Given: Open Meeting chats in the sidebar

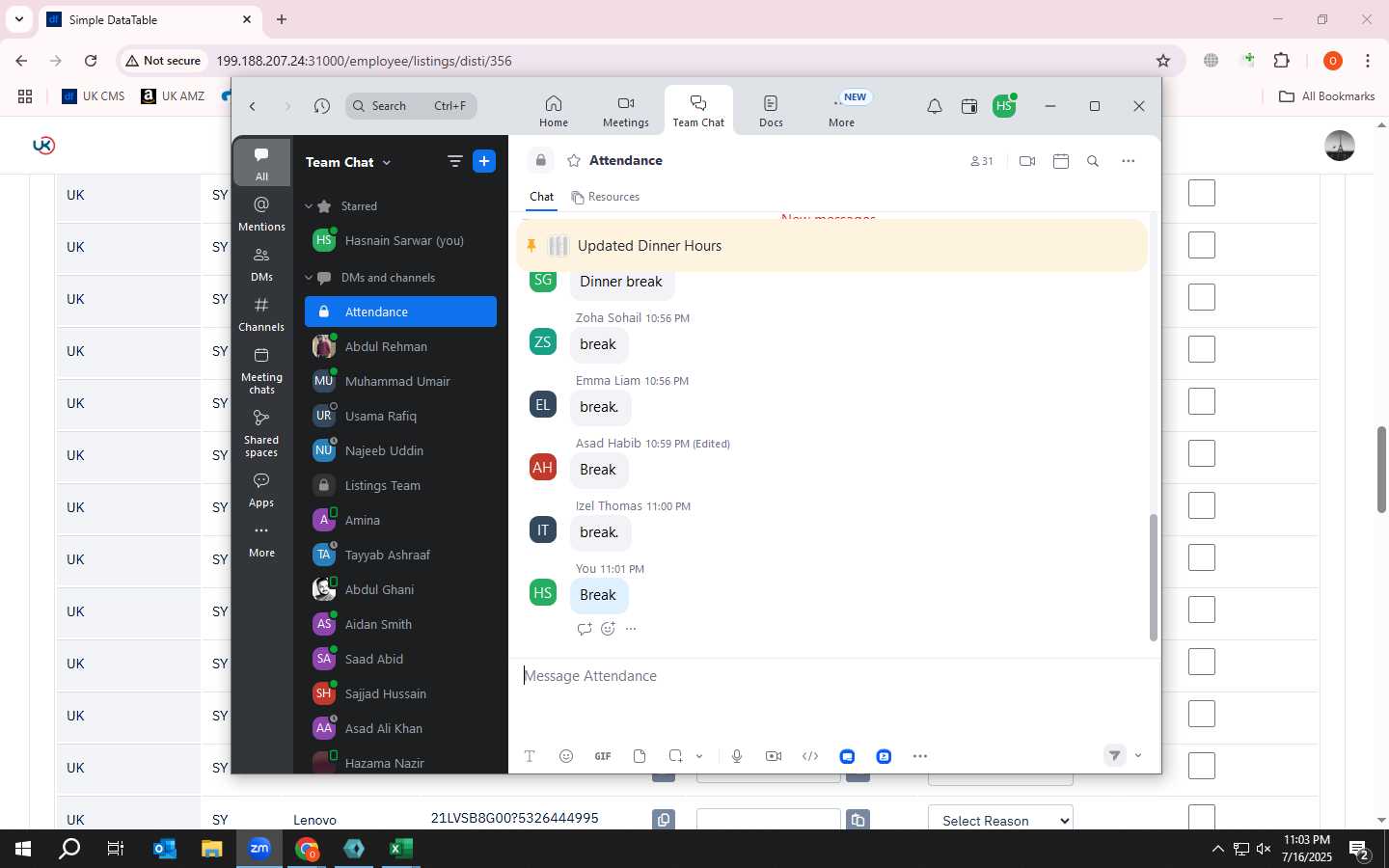Looking at the screenshot, I should [x=261, y=370].
